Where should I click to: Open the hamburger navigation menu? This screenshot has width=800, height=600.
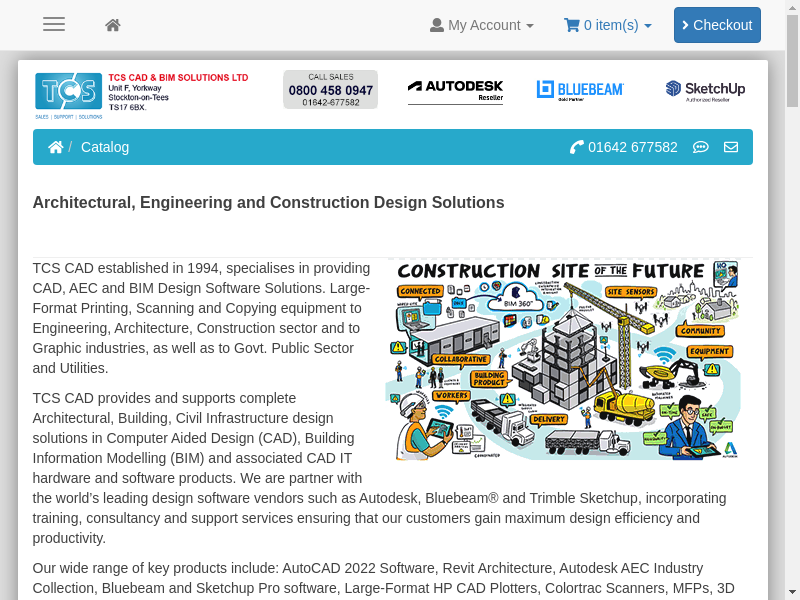tap(54, 25)
